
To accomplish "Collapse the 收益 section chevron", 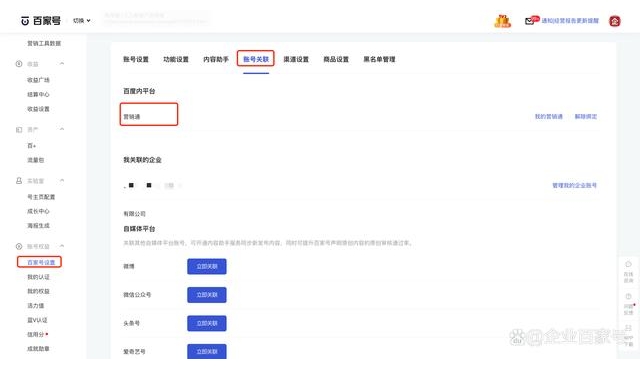I will pos(62,64).
